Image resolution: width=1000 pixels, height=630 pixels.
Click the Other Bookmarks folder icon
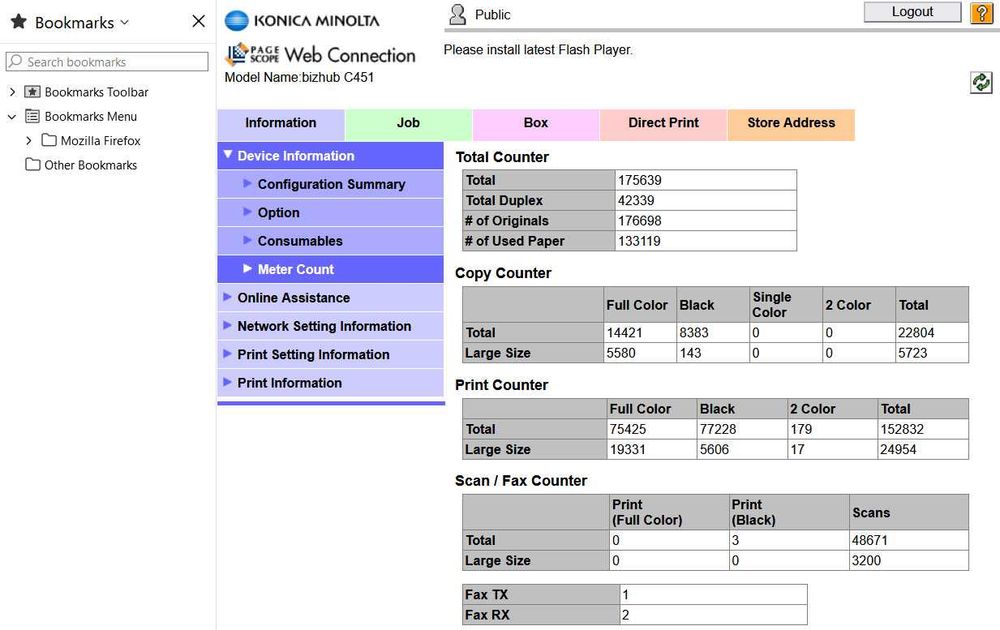[x=33, y=165]
